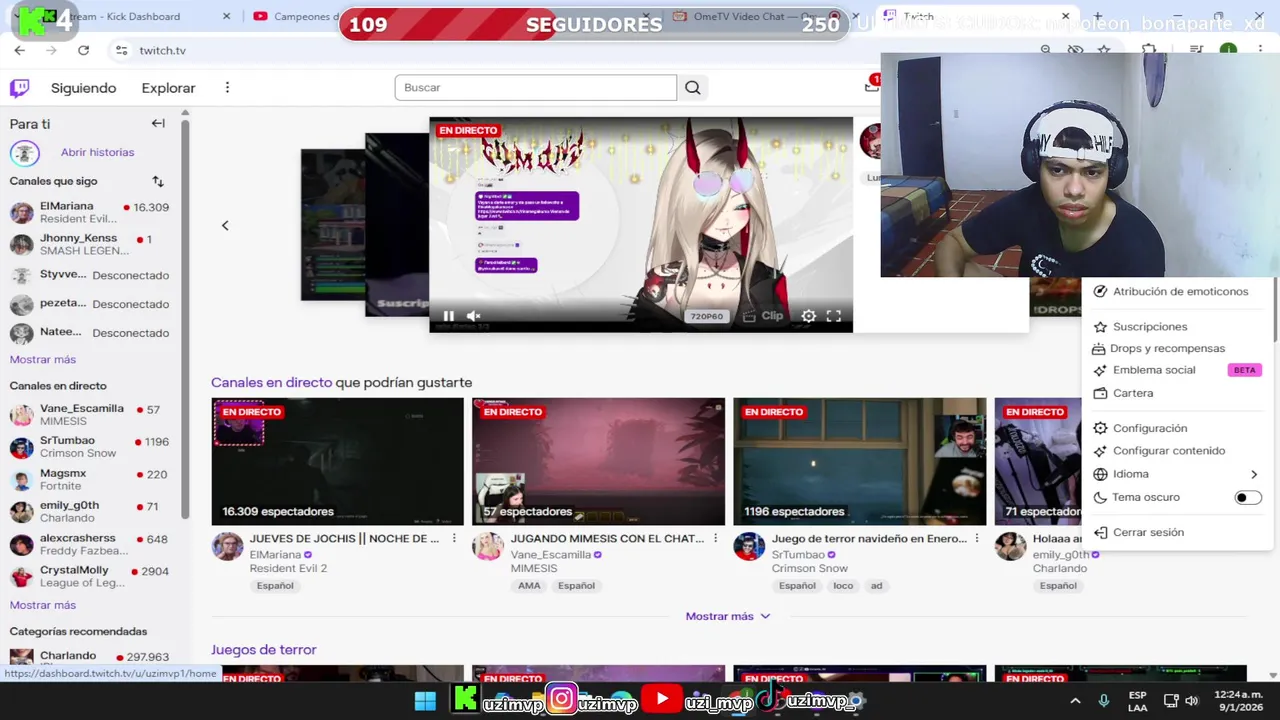The width and height of the screenshot is (1280, 720).
Task: Focus the Buscar search field
Action: 535,88
